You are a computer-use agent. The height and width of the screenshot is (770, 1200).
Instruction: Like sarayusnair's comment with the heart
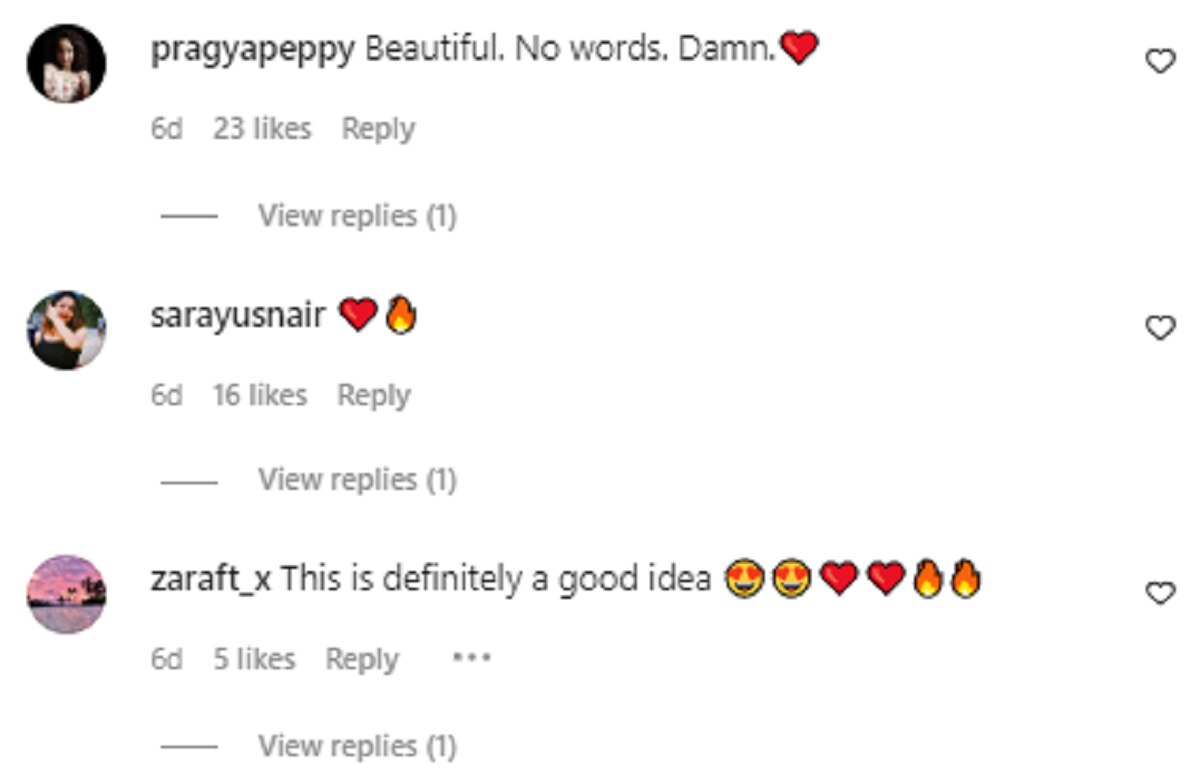[x=1159, y=327]
